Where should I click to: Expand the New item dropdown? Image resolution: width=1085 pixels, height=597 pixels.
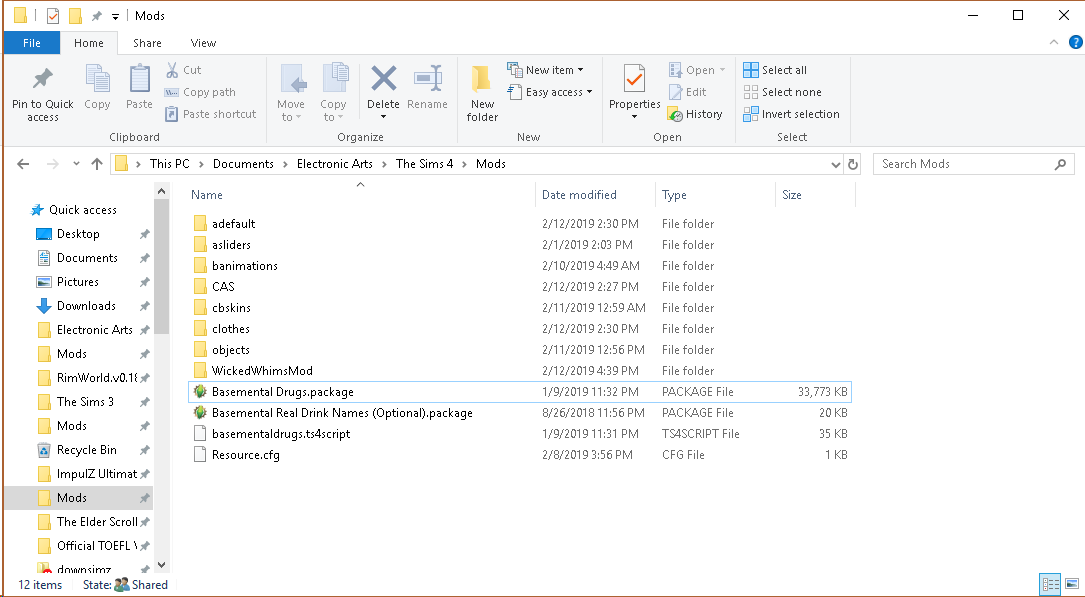pos(581,70)
